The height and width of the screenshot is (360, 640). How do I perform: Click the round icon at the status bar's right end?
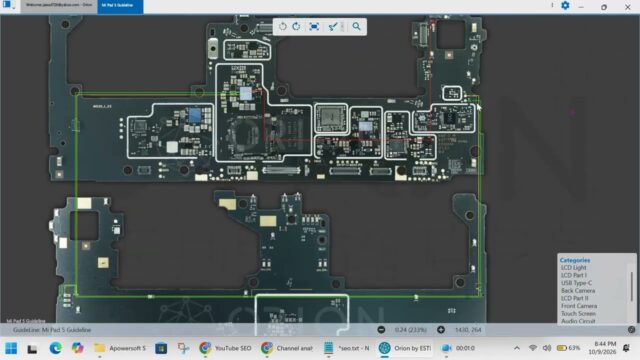[631, 329]
